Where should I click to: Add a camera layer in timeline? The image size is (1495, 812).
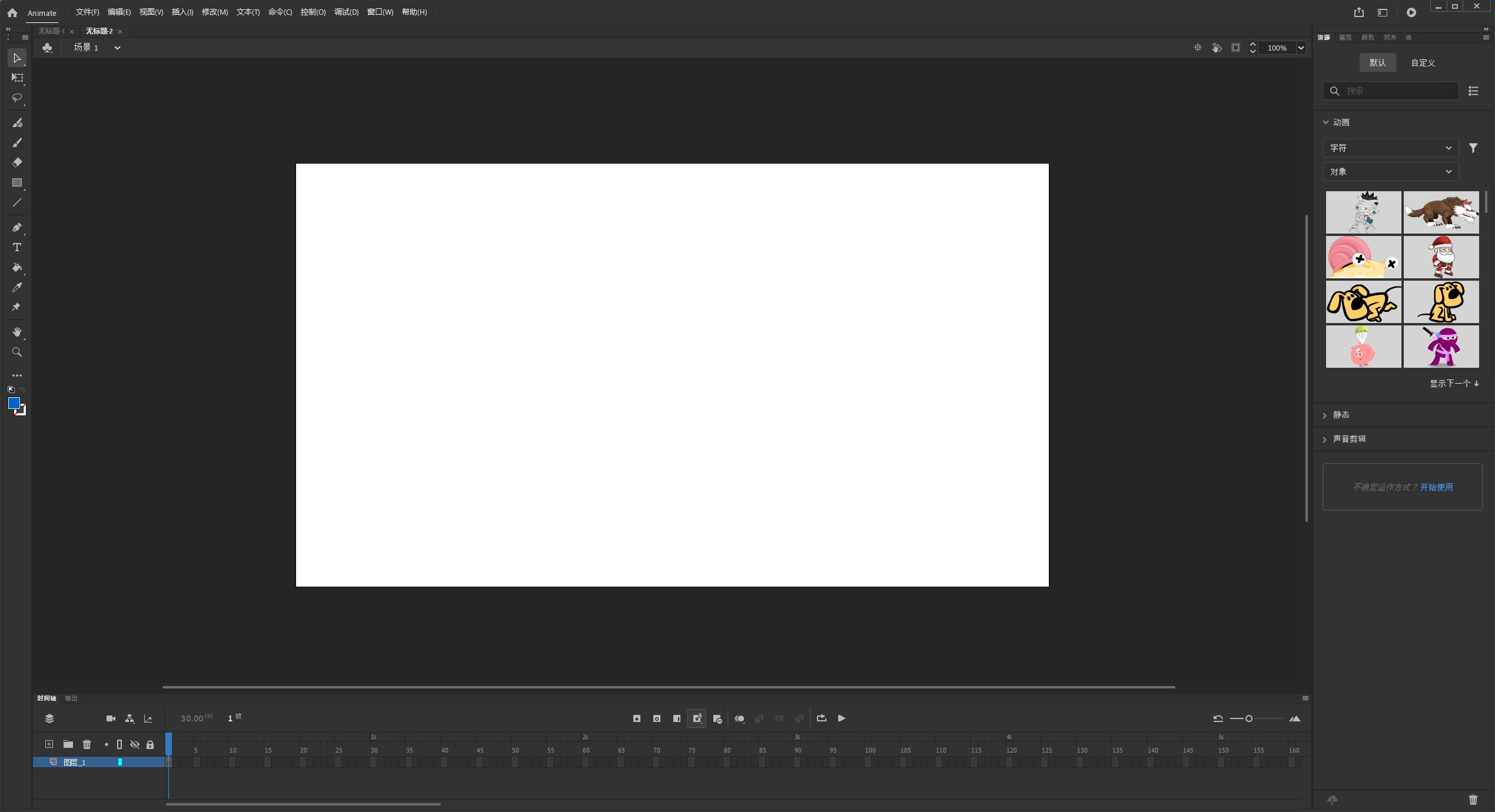click(111, 718)
